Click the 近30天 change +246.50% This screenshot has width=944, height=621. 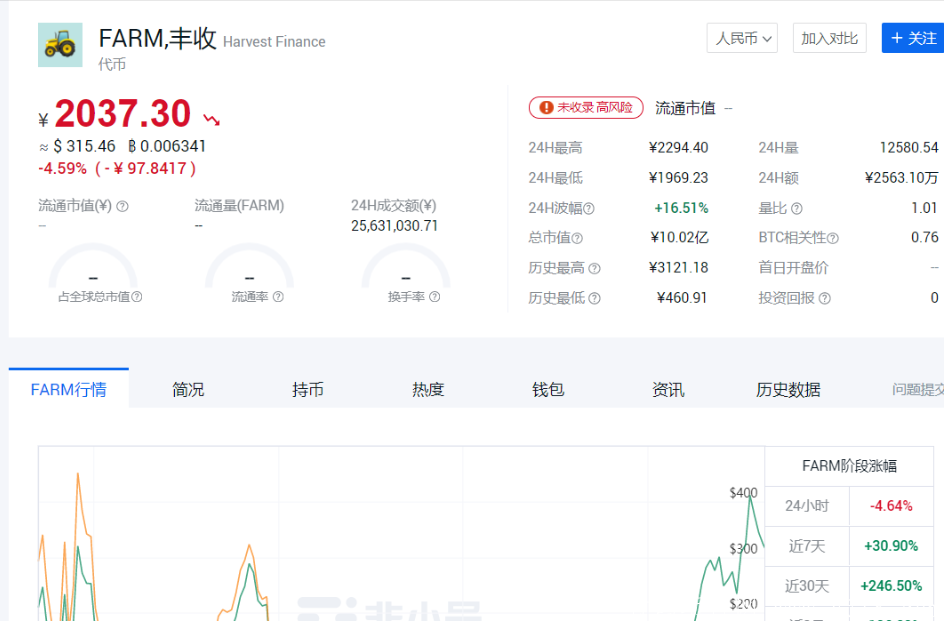click(891, 585)
